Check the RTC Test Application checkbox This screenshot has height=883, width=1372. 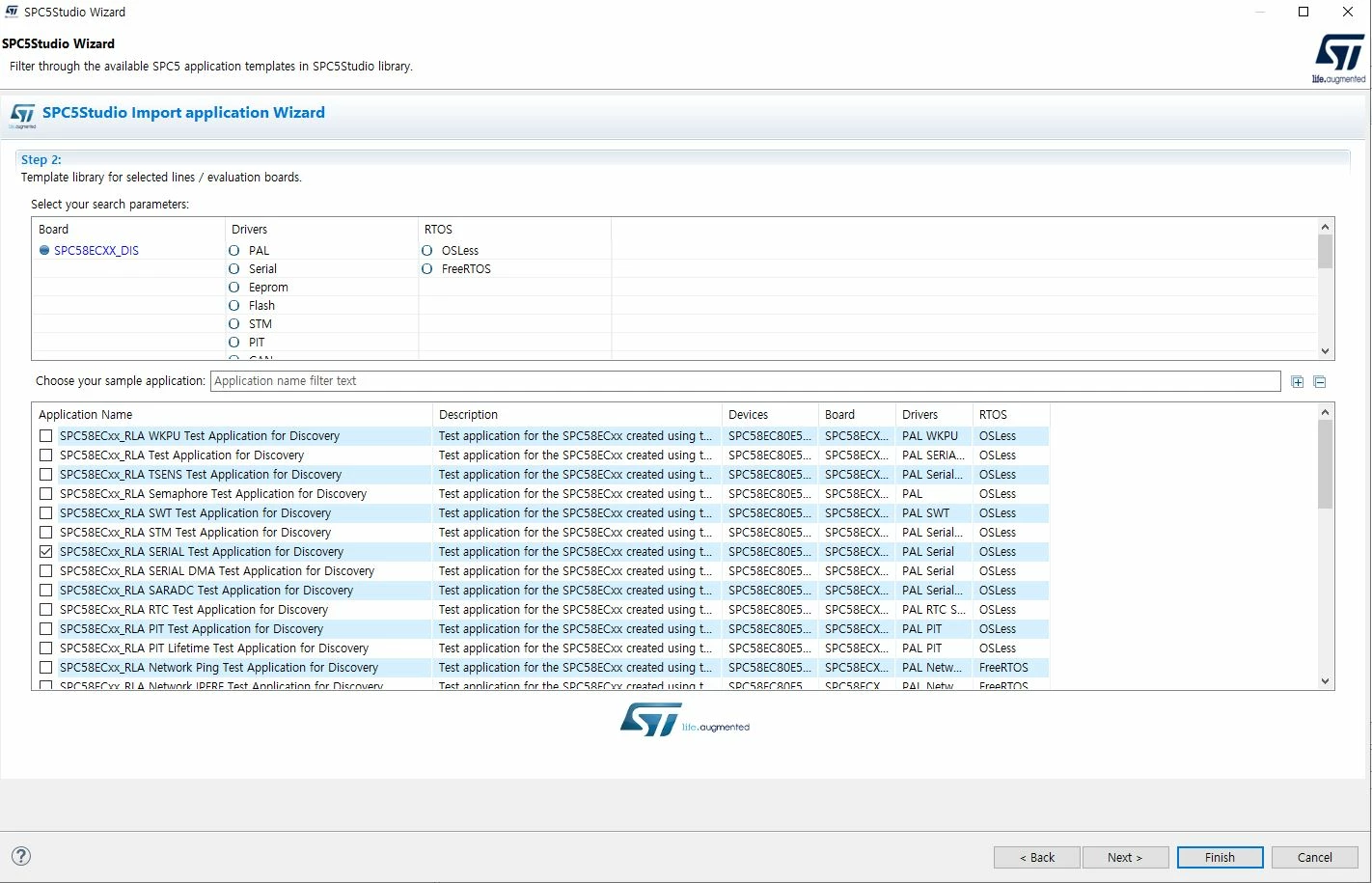click(45, 610)
